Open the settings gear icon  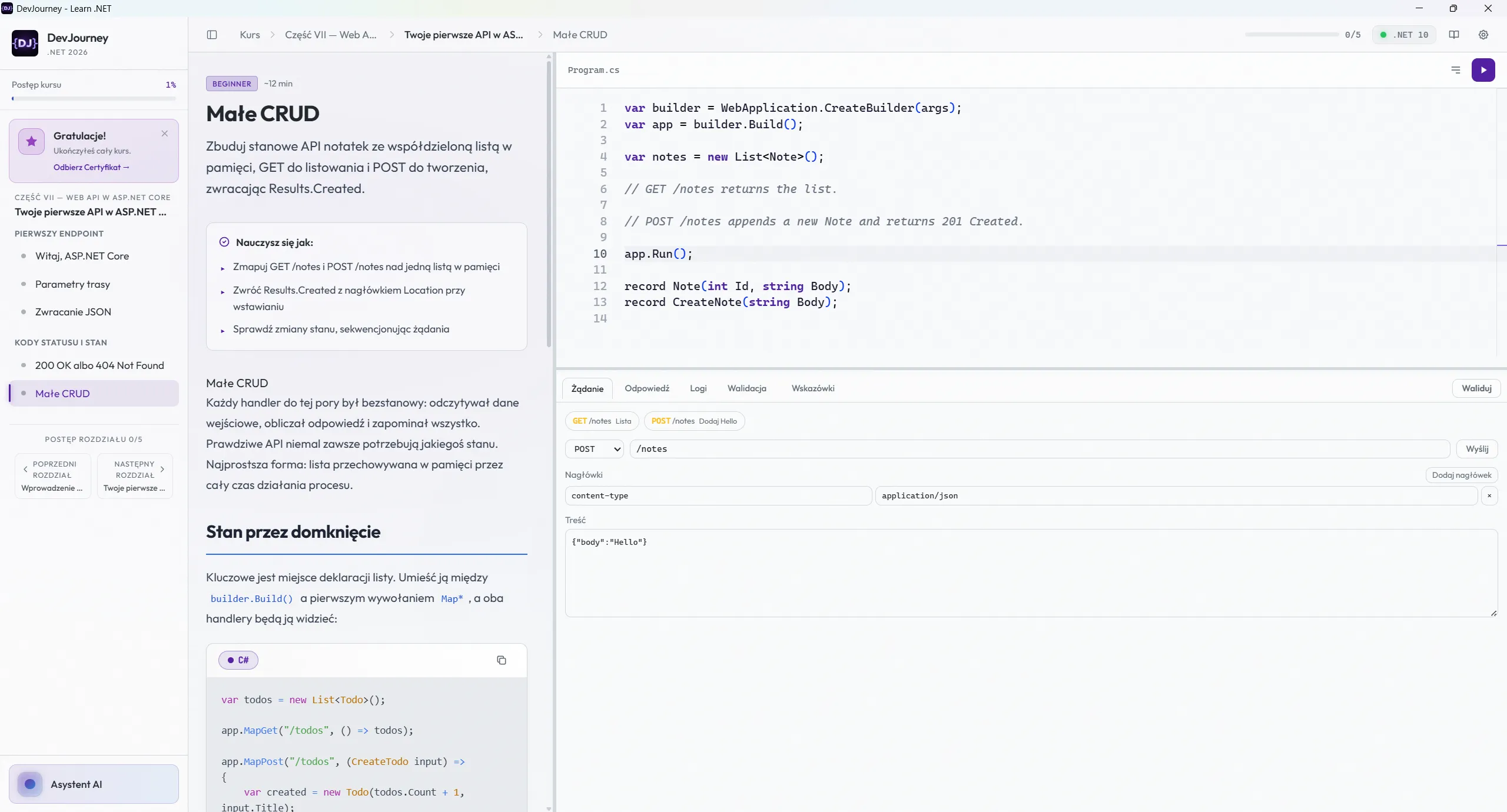click(x=1483, y=35)
